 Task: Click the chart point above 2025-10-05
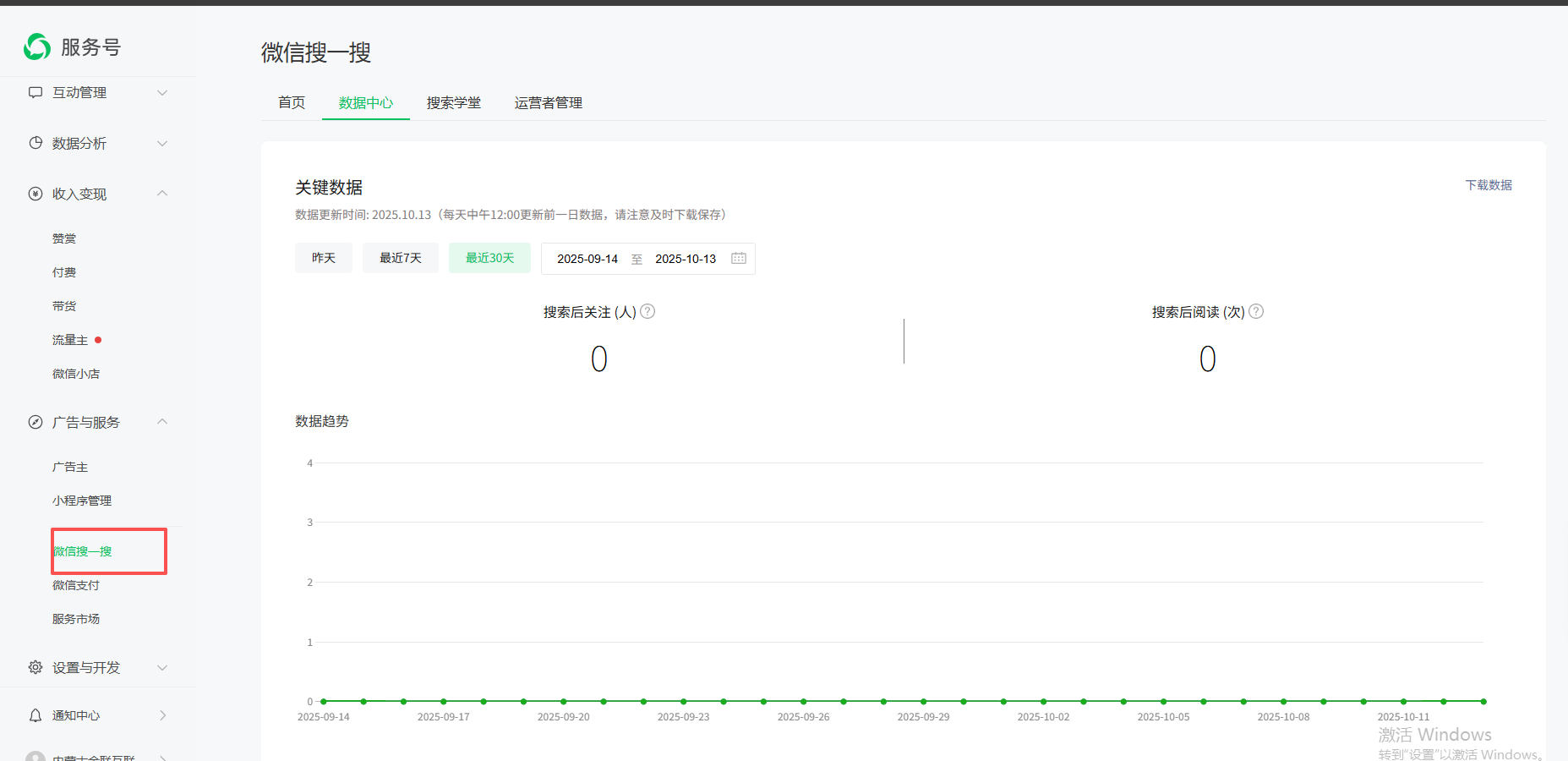pos(1164,701)
